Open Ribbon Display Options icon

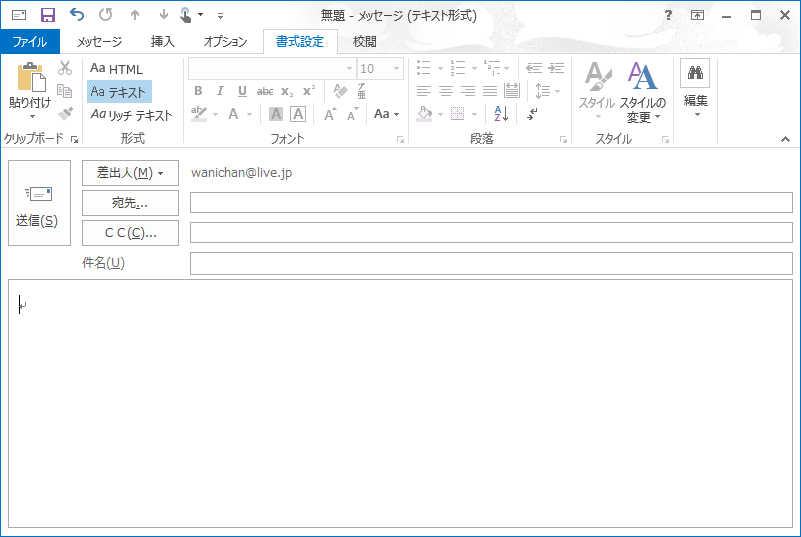pyautogui.click(x=697, y=15)
